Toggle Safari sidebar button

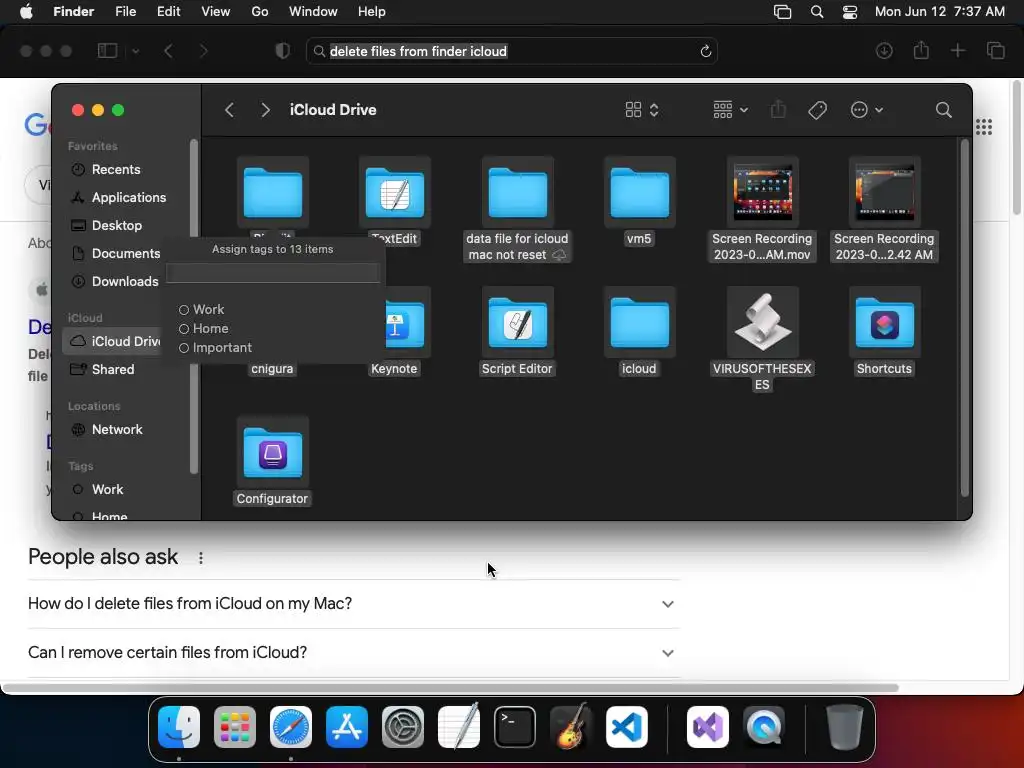click(107, 50)
